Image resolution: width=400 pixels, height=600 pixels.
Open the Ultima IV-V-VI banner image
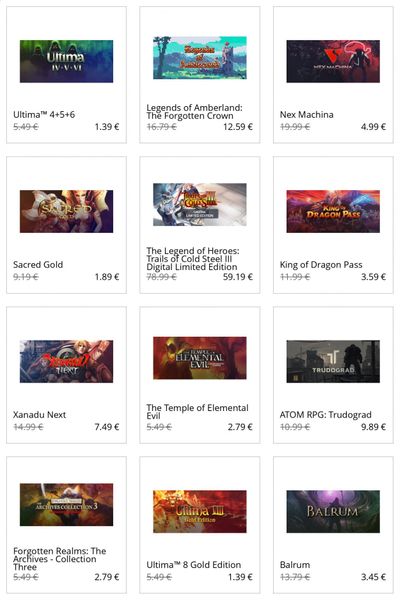(66, 61)
